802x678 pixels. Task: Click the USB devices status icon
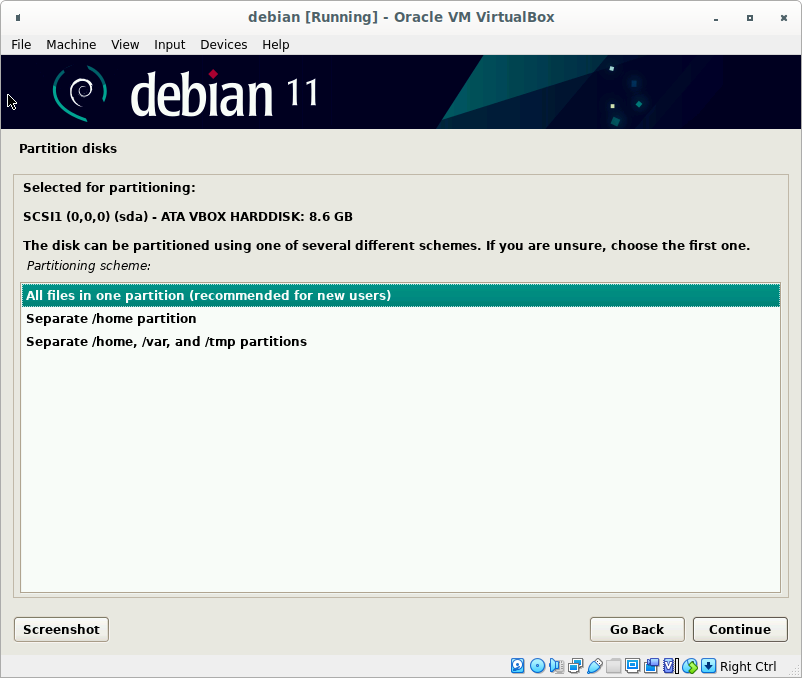coord(594,666)
